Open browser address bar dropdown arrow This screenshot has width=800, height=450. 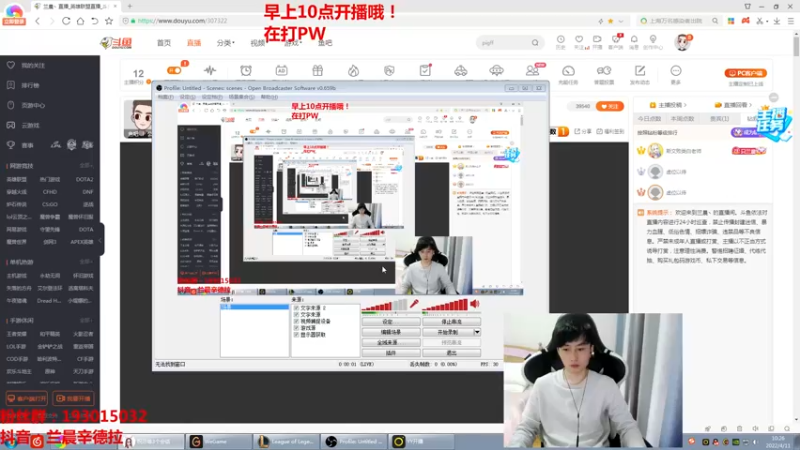[621, 21]
